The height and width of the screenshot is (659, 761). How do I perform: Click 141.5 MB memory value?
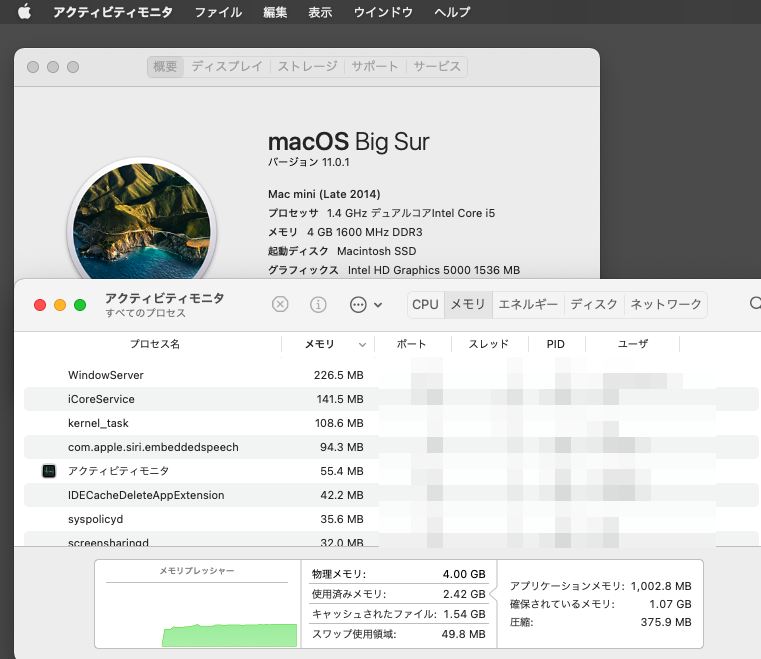click(340, 399)
